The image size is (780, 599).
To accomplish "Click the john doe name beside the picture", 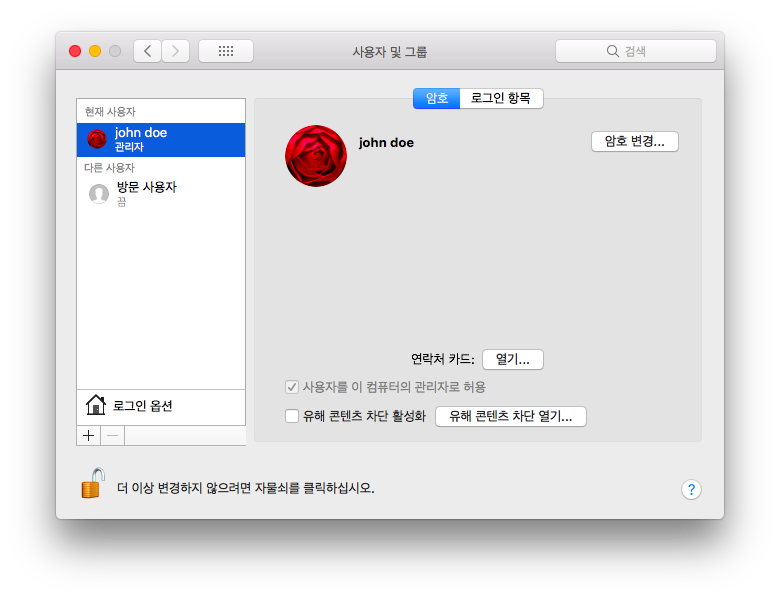I will [386, 143].
